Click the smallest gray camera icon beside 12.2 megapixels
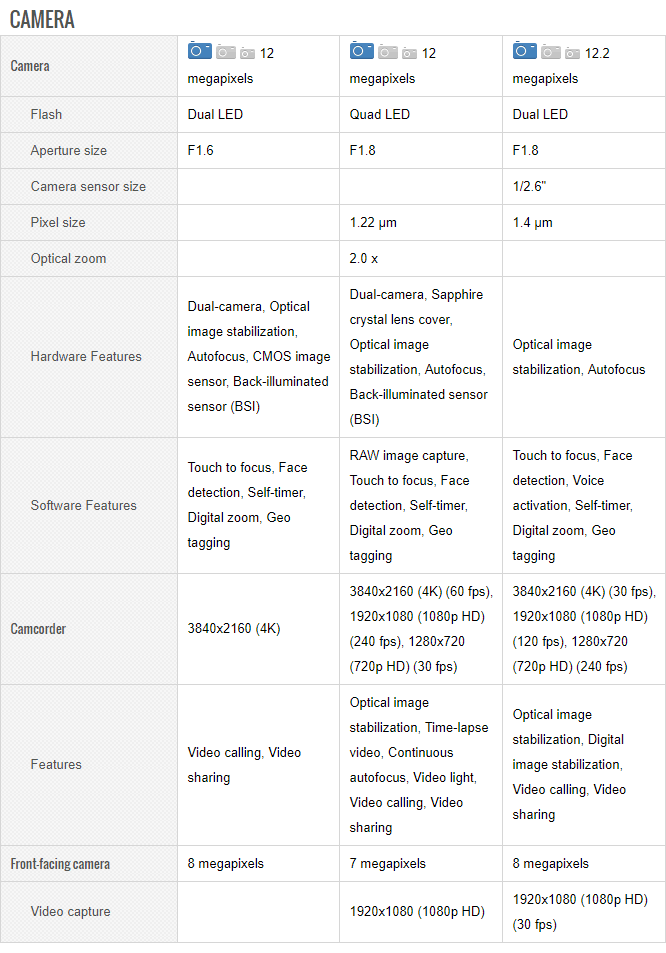Viewport: 666px width, 953px height. point(572,53)
